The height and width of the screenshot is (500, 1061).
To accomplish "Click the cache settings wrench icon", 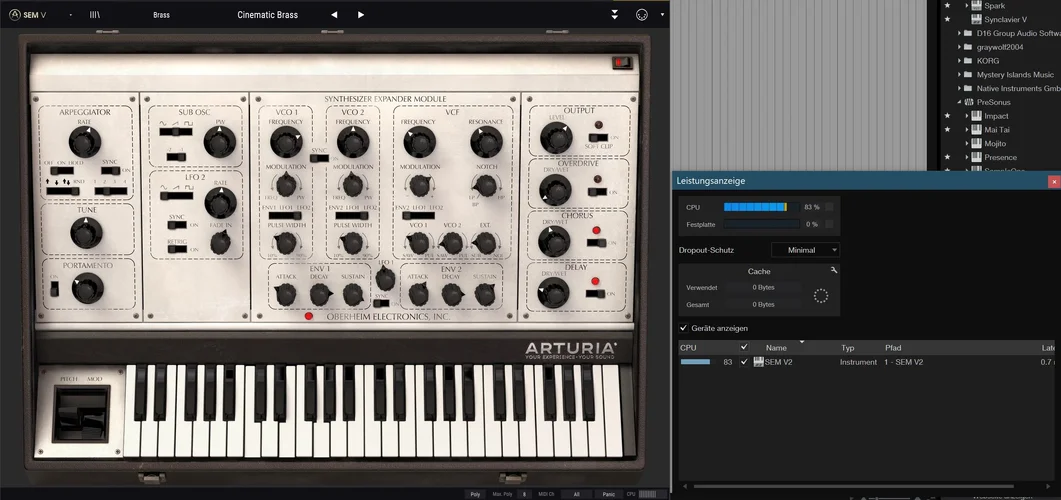I will tap(834, 270).
